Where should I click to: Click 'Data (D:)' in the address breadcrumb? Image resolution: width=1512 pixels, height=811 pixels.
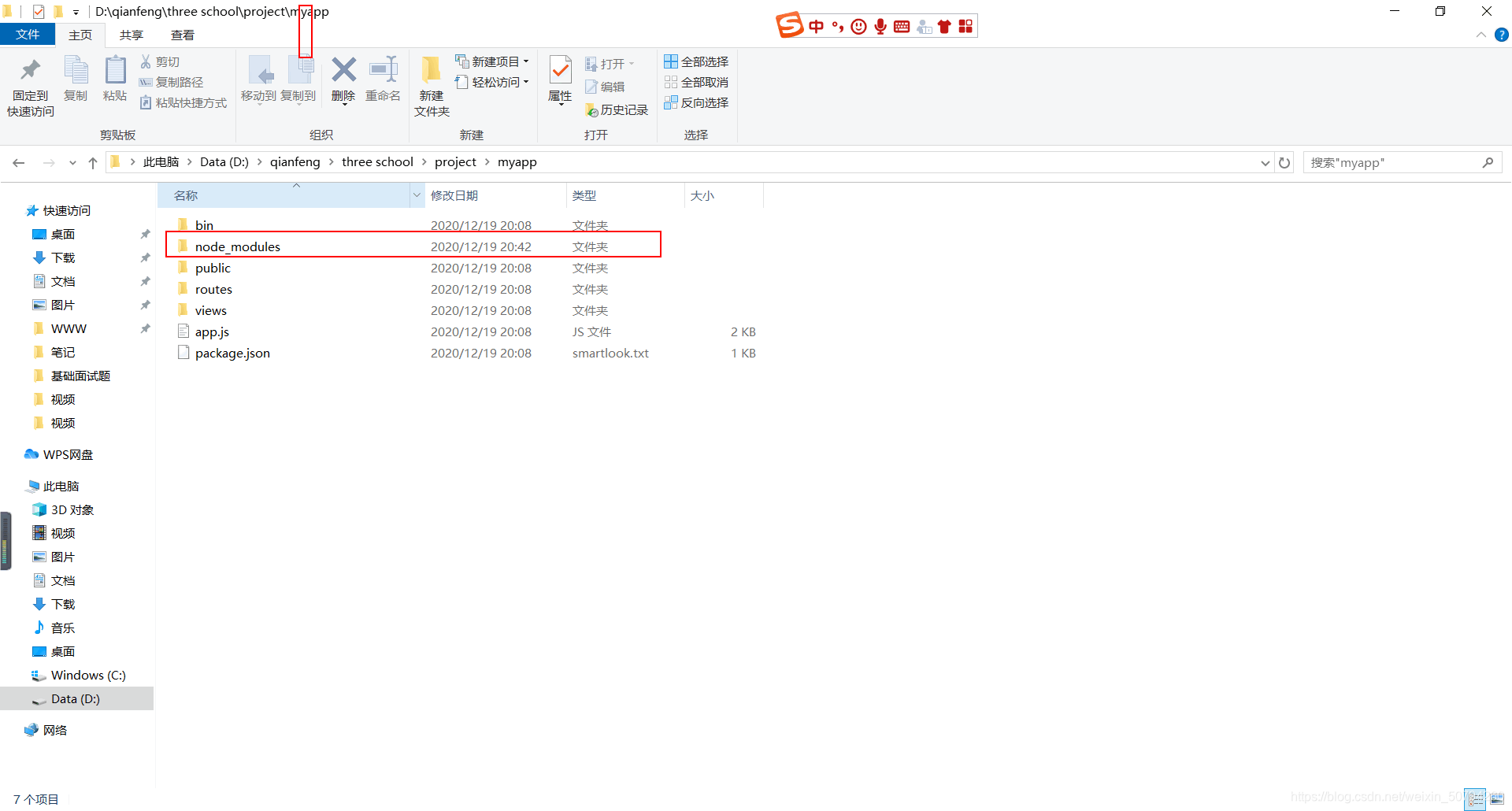(224, 162)
